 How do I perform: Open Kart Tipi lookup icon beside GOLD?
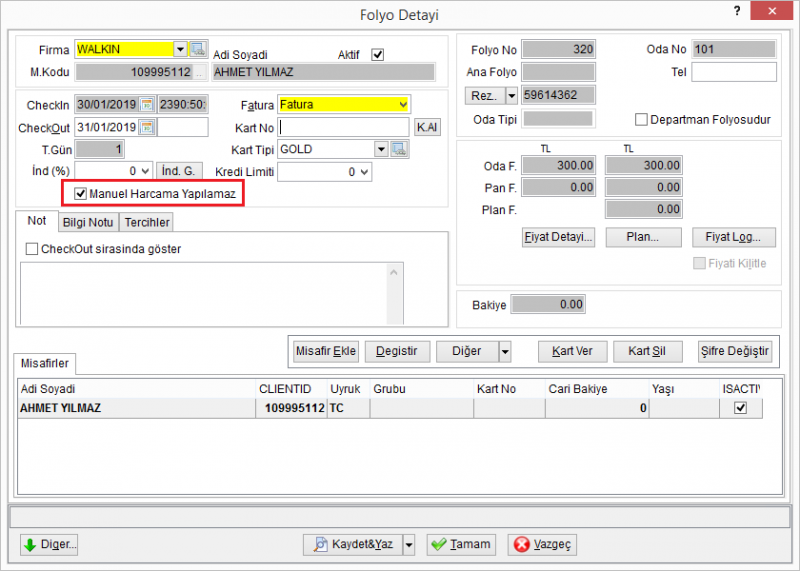pyautogui.click(x=399, y=149)
